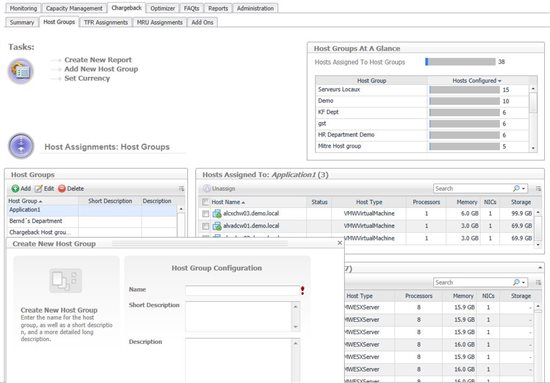Click the Unassign icon
This screenshot has height=383, width=550.
coord(207,189)
